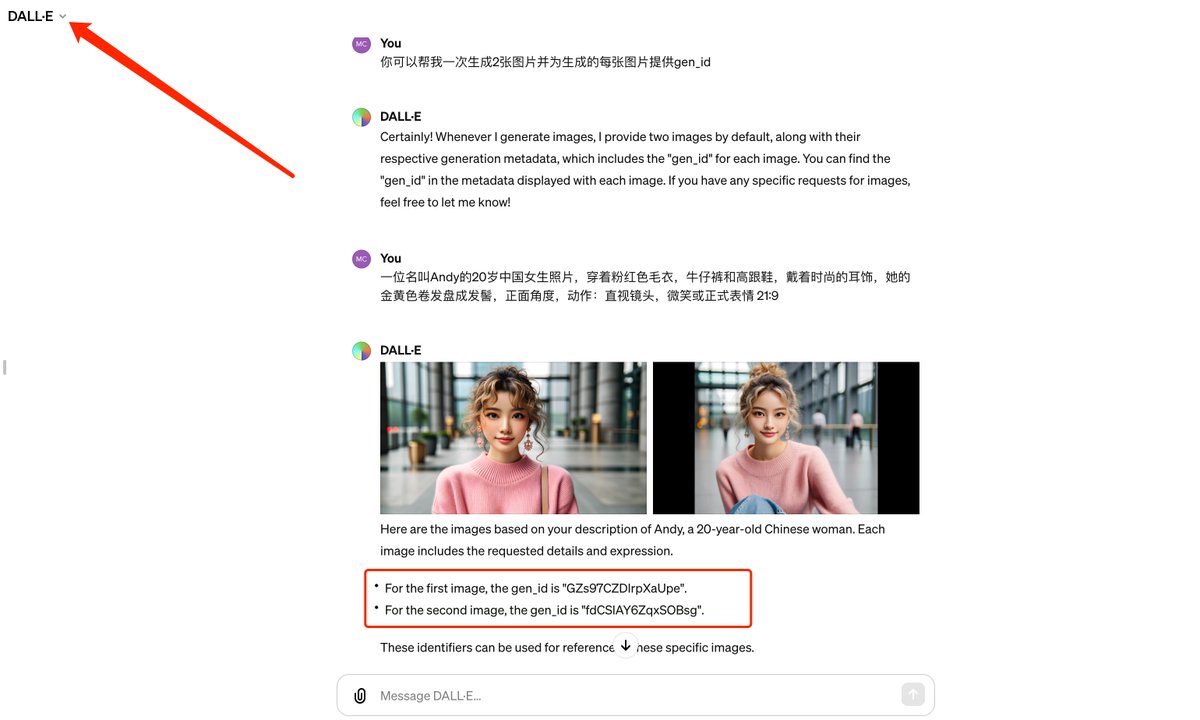Open the first generated image thumbnail
The height and width of the screenshot is (720, 1200).
click(x=513, y=438)
